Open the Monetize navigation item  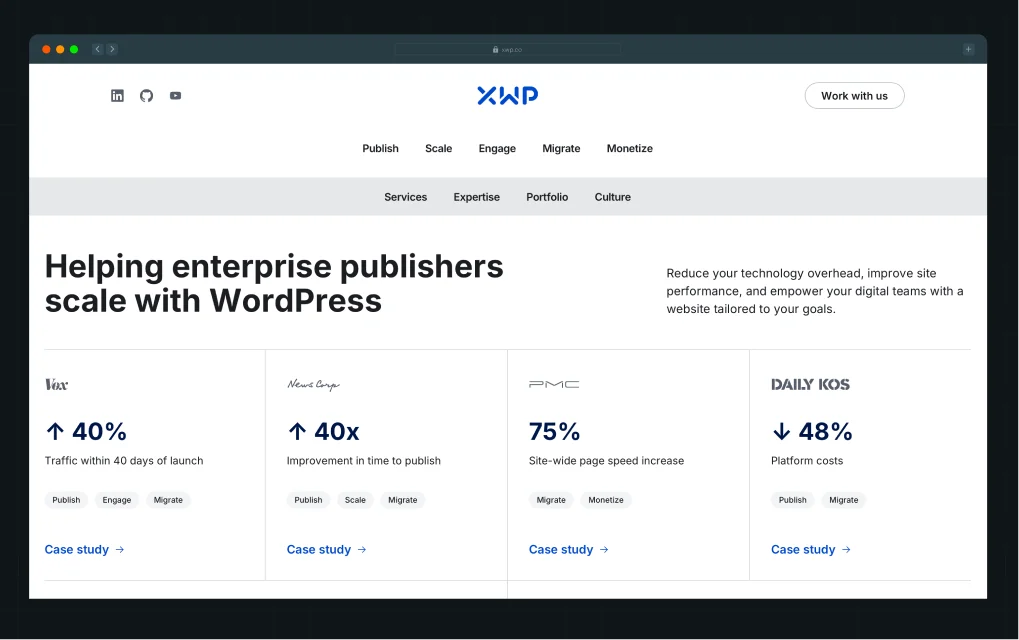(630, 148)
